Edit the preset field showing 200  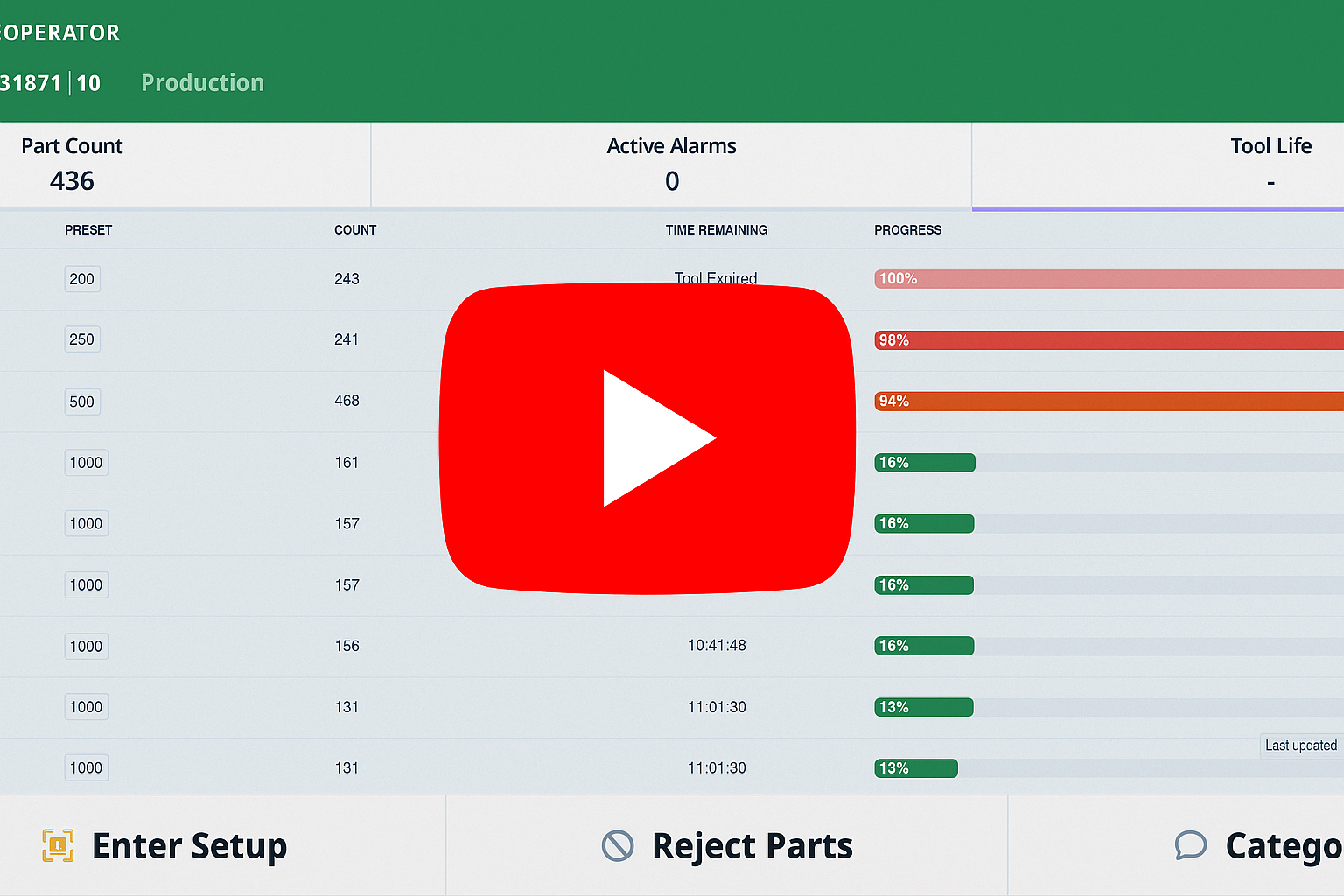point(82,279)
